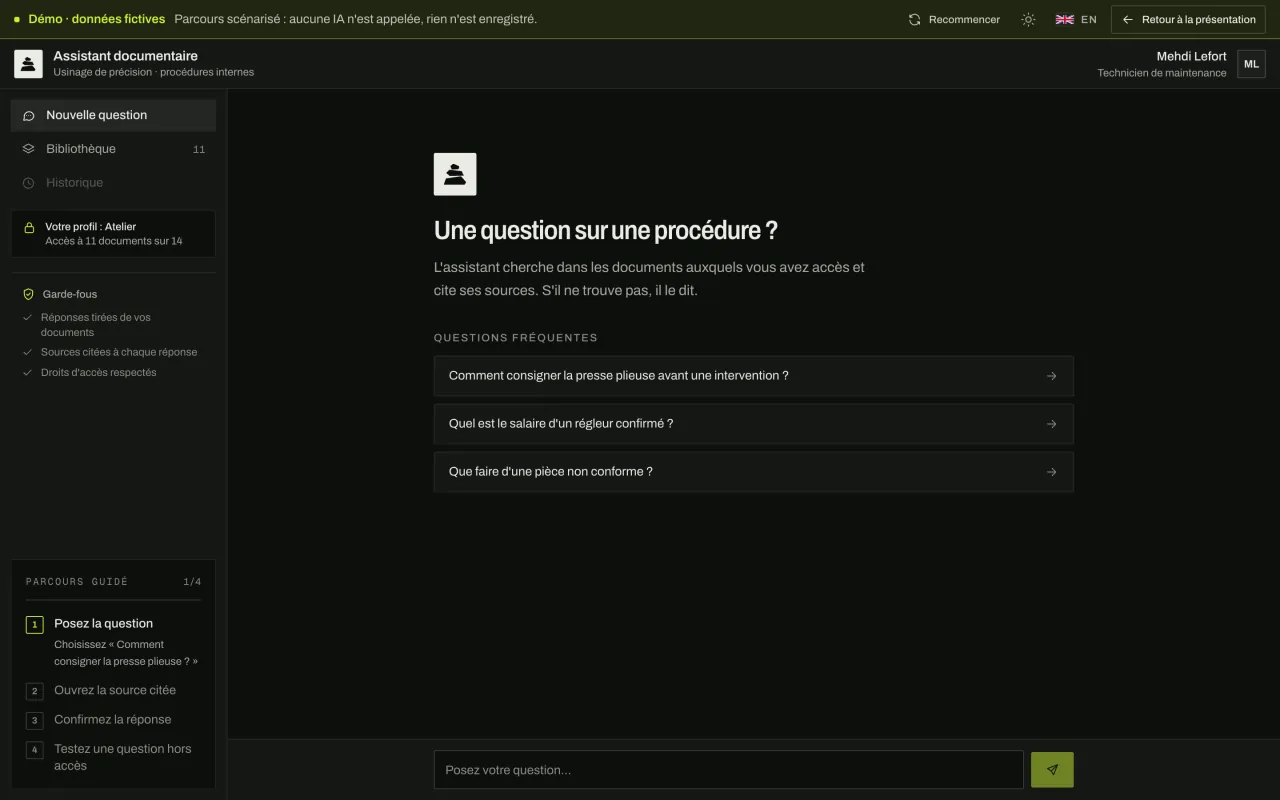Select guided step 1 Posez la question
1280x800 pixels.
pyautogui.click(x=113, y=641)
